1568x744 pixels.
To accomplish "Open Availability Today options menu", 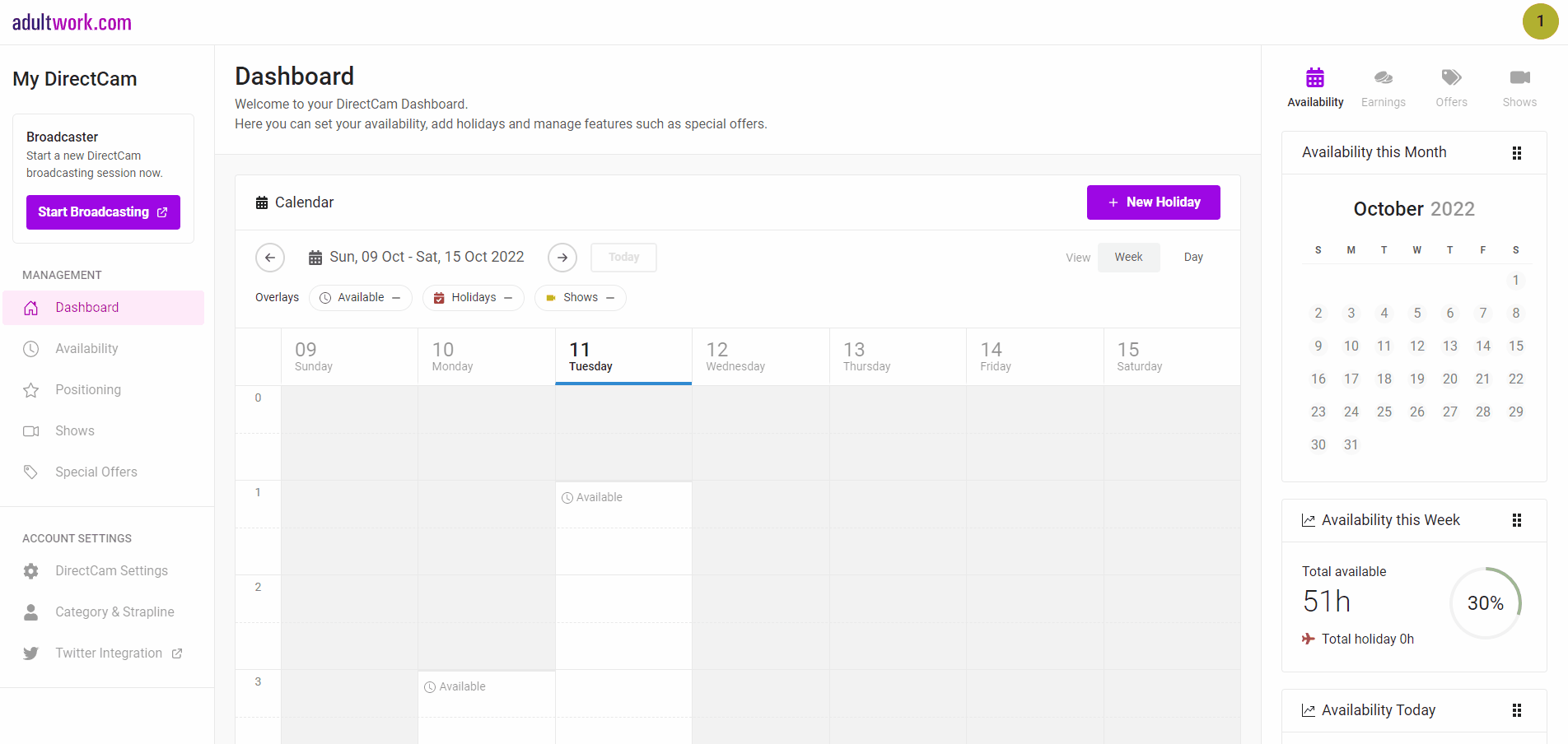I will click(x=1517, y=710).
